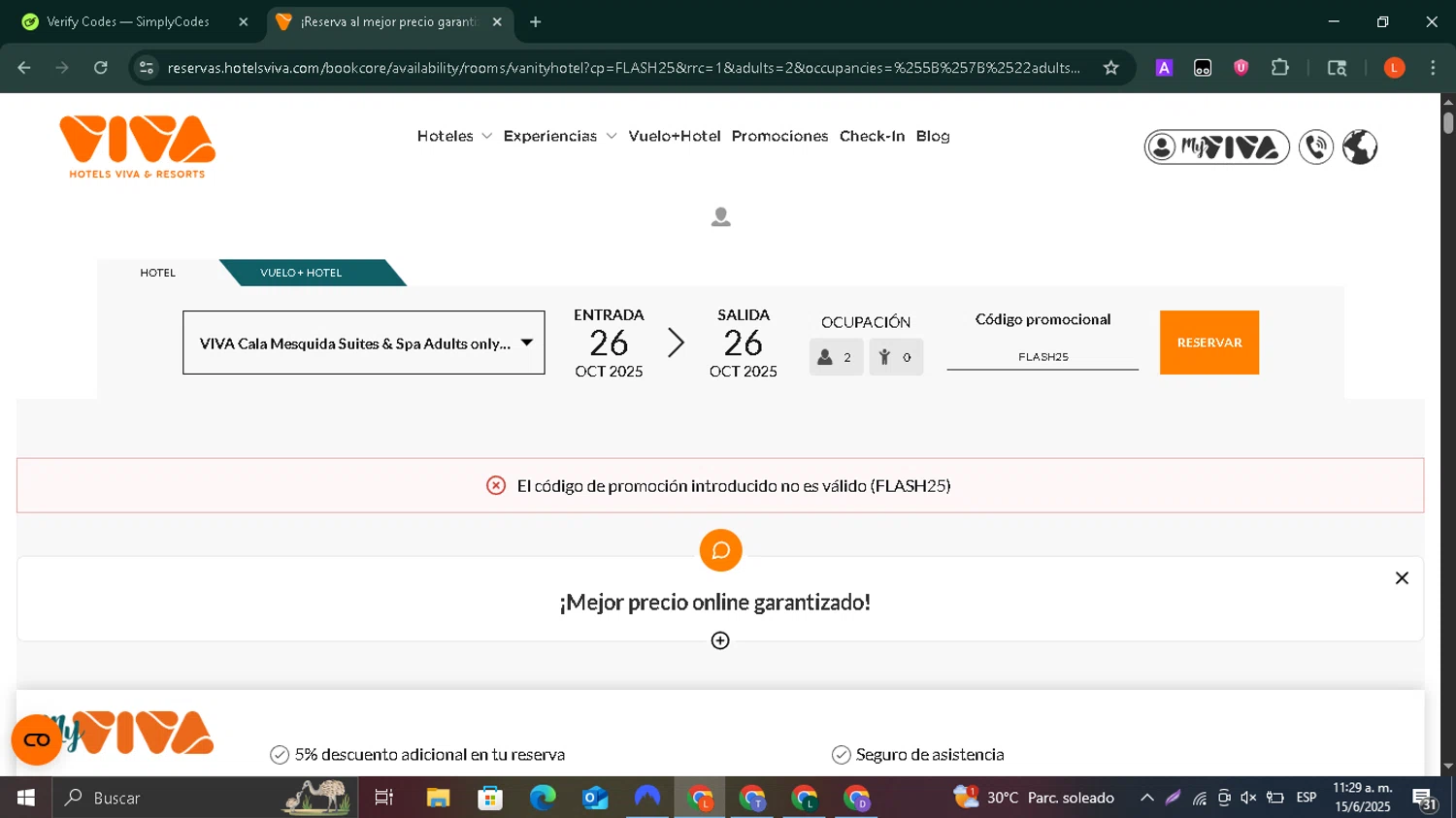Click the volume muted tray icon
The image size is (1456, 818).
click(x=1249, y=798)
